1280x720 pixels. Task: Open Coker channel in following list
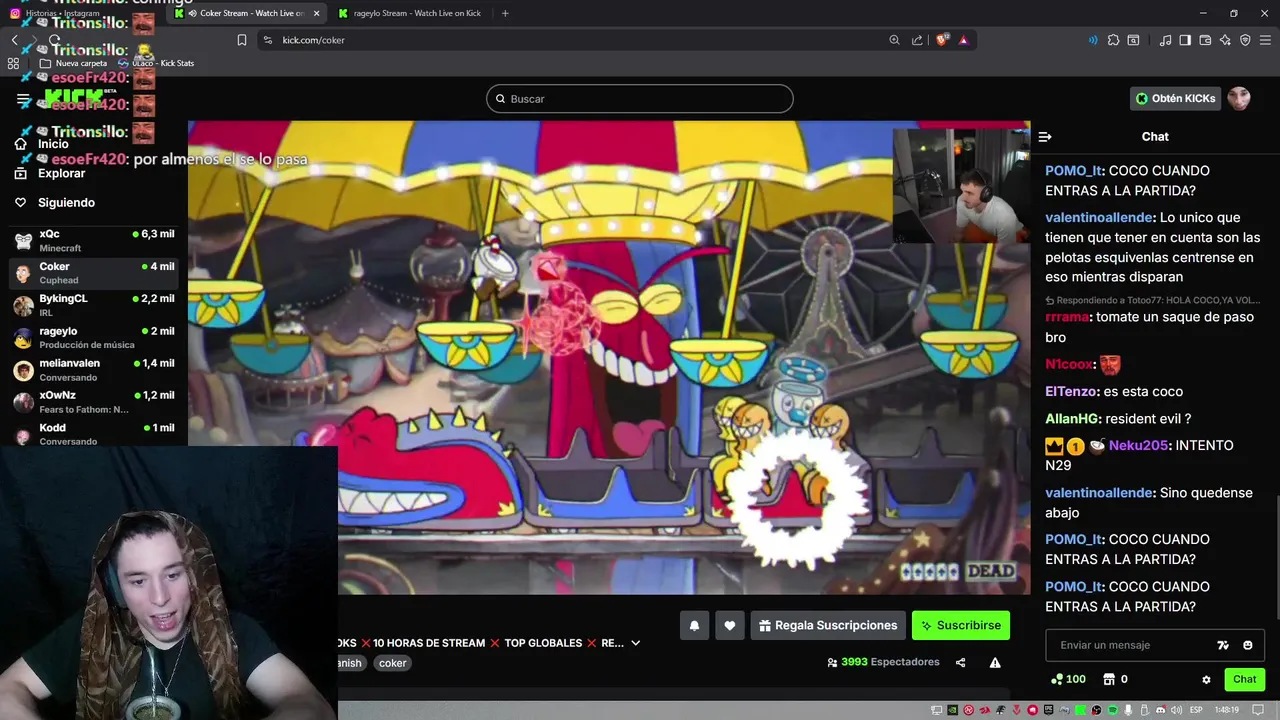tap(94, 273)
